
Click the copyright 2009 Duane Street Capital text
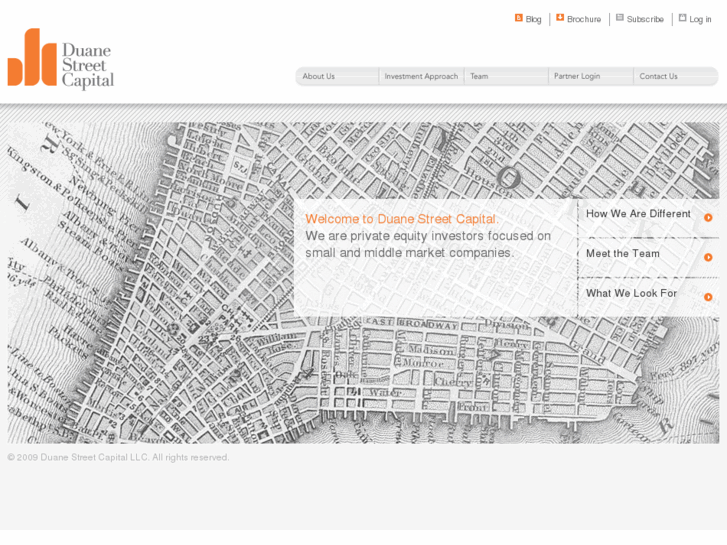pyautogui.click(x=118, y=457)
